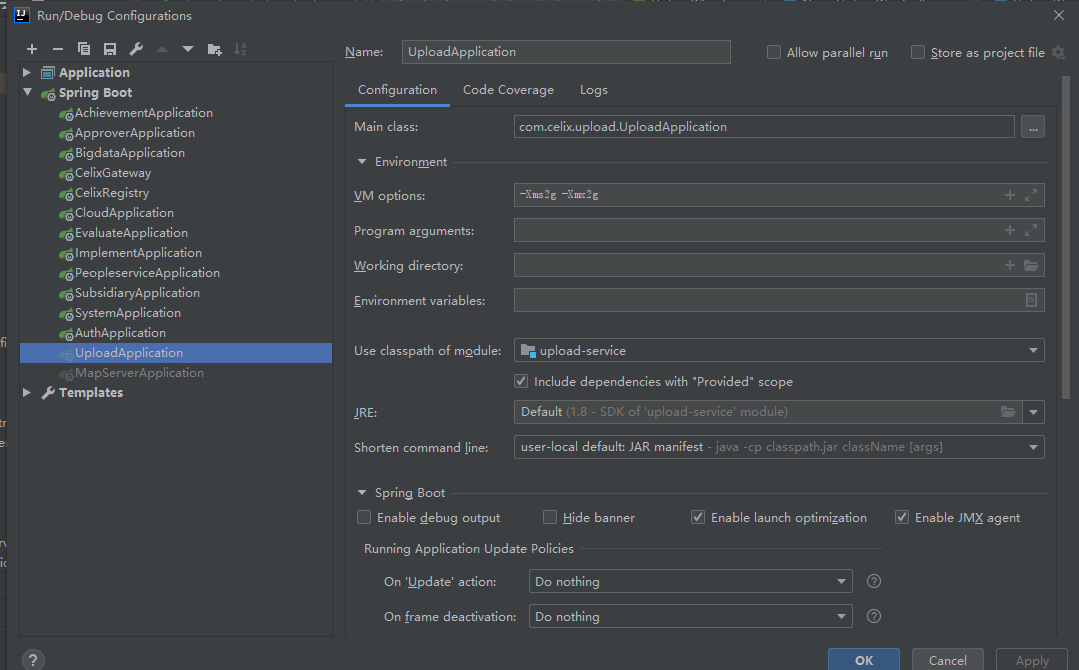The width and height of the screenshot is (1079, 670).
Task: Insert macro in Working directory field
Action: pos(1009,265)
